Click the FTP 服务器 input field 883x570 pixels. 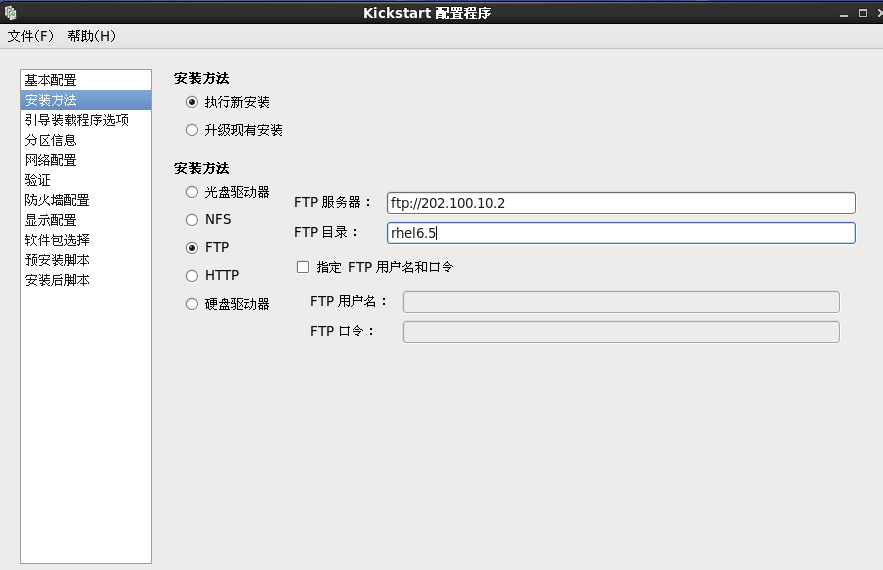[621, 203]
